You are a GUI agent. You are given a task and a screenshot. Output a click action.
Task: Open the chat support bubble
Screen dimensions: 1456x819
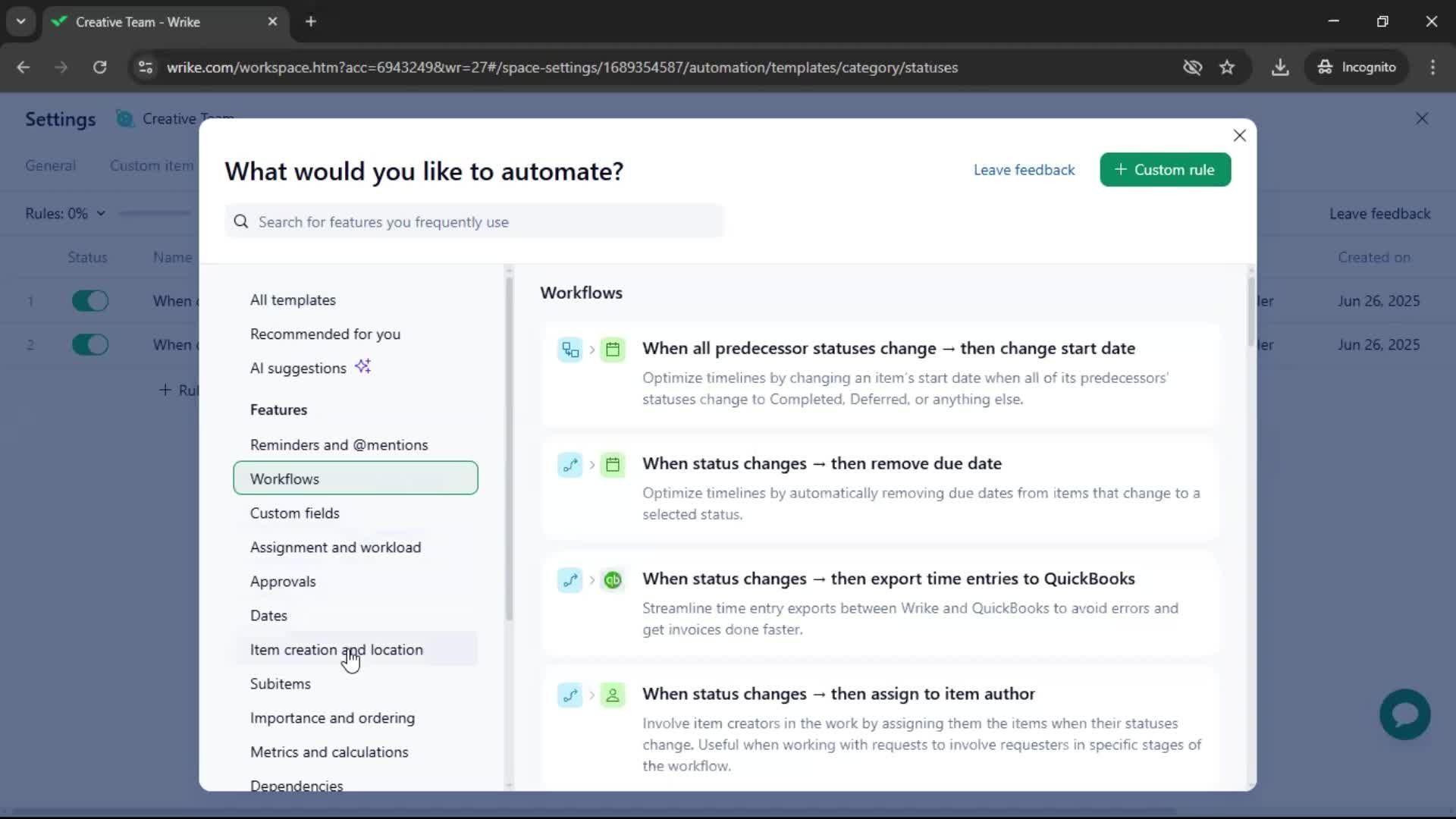coord(1404,714)
